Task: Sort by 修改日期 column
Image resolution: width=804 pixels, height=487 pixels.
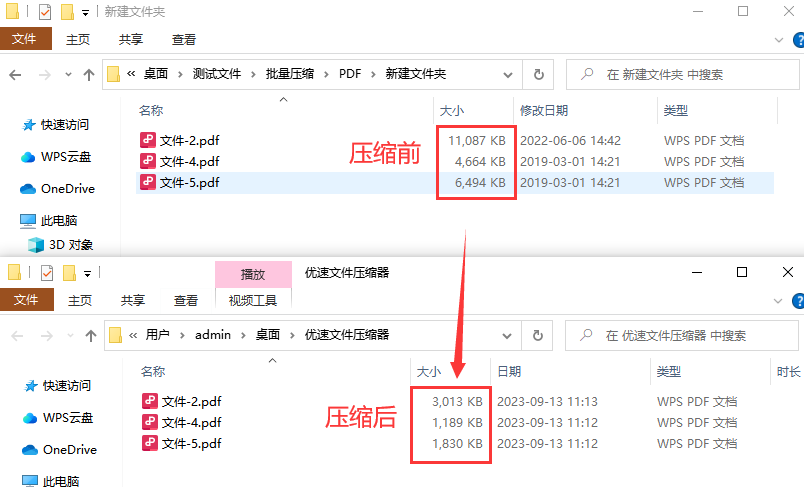Action: click(x=544, y=111)
